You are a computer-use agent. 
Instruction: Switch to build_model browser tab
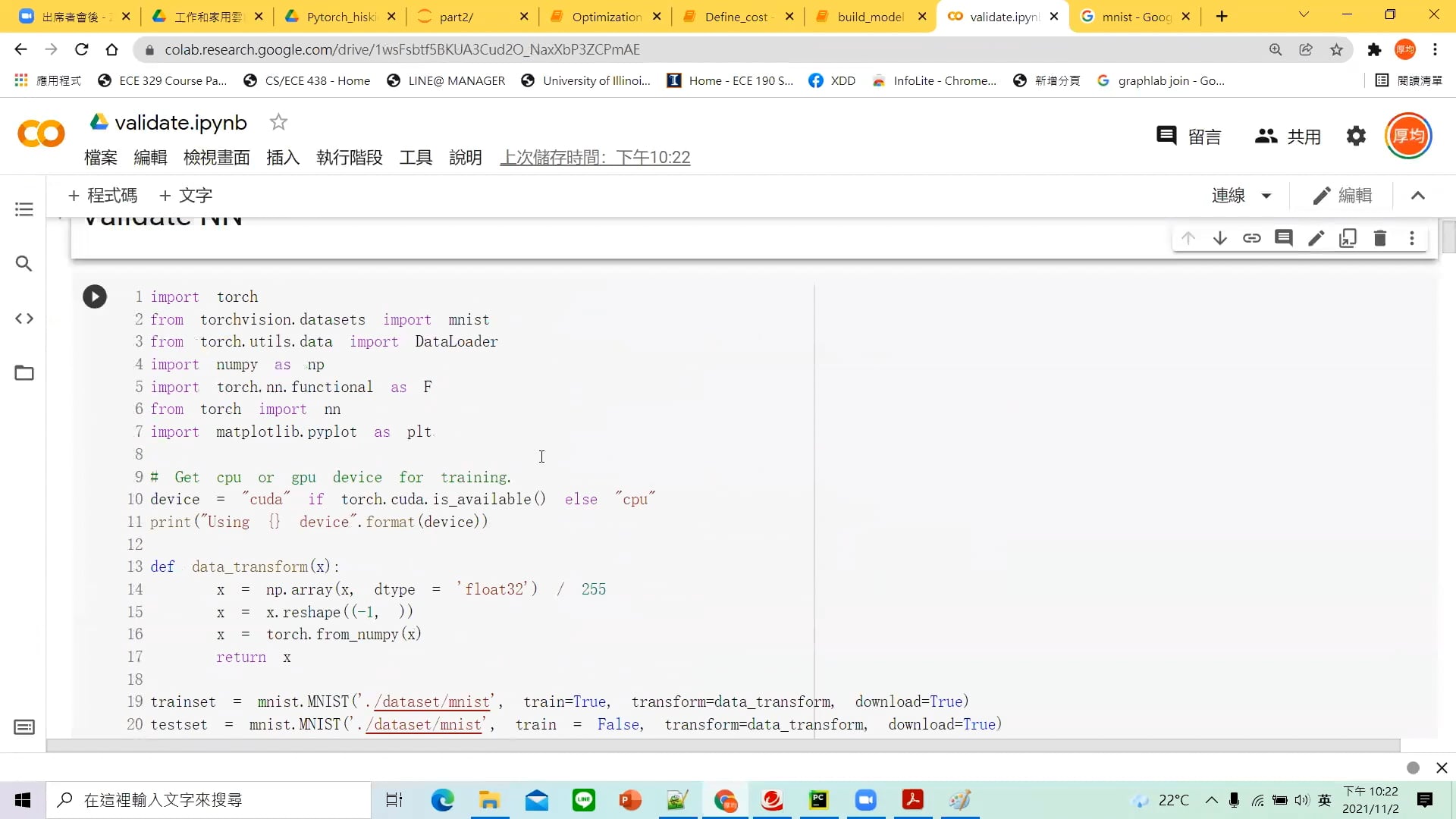pos(870,17)
